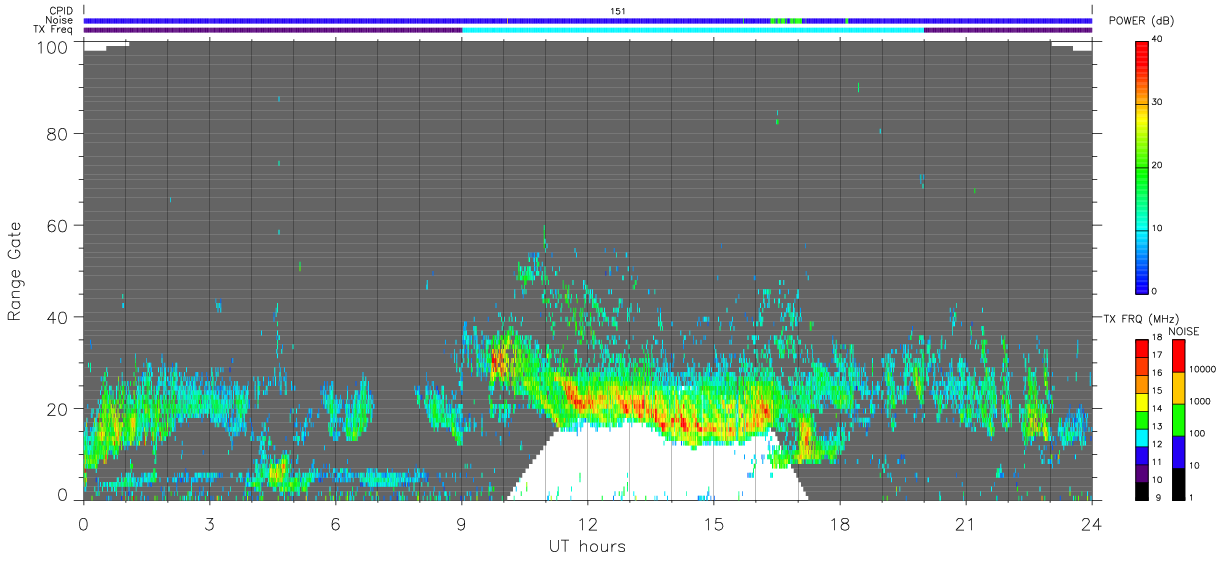Click the 3 tick on UT hours axis
Image resolution: width=1228 pixels, height=567 pixels.
(209, 523)
